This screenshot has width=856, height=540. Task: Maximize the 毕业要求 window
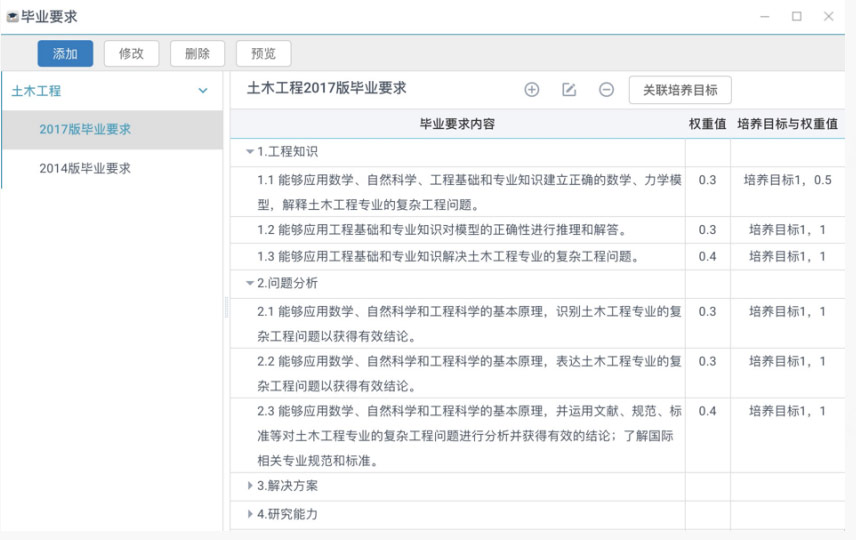[796, 17]
